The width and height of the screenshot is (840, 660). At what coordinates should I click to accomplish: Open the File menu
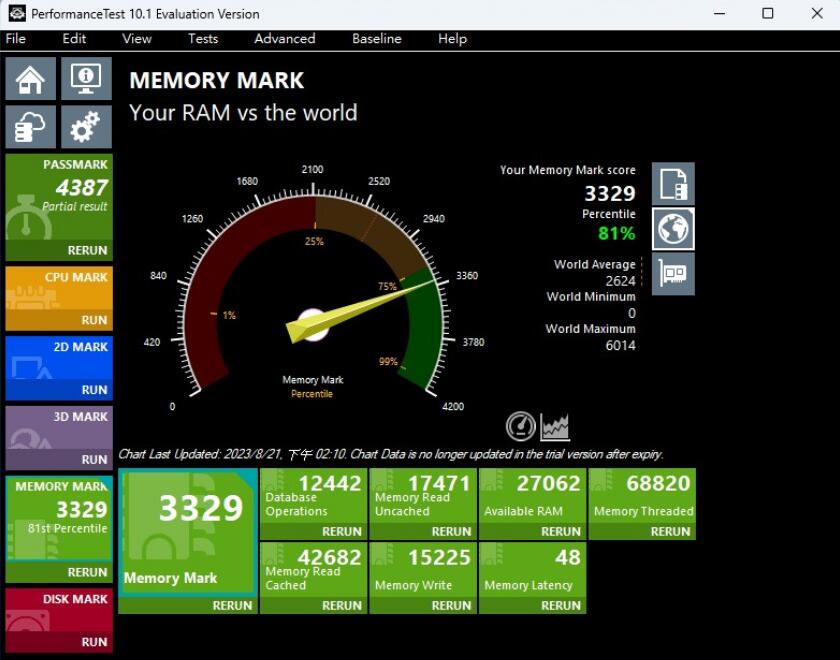click(16, 39)
